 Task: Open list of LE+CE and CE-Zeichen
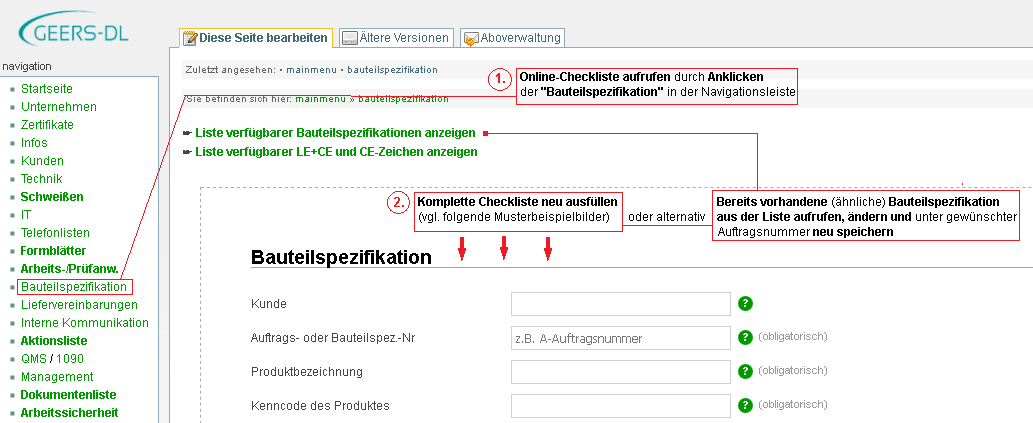336,152
